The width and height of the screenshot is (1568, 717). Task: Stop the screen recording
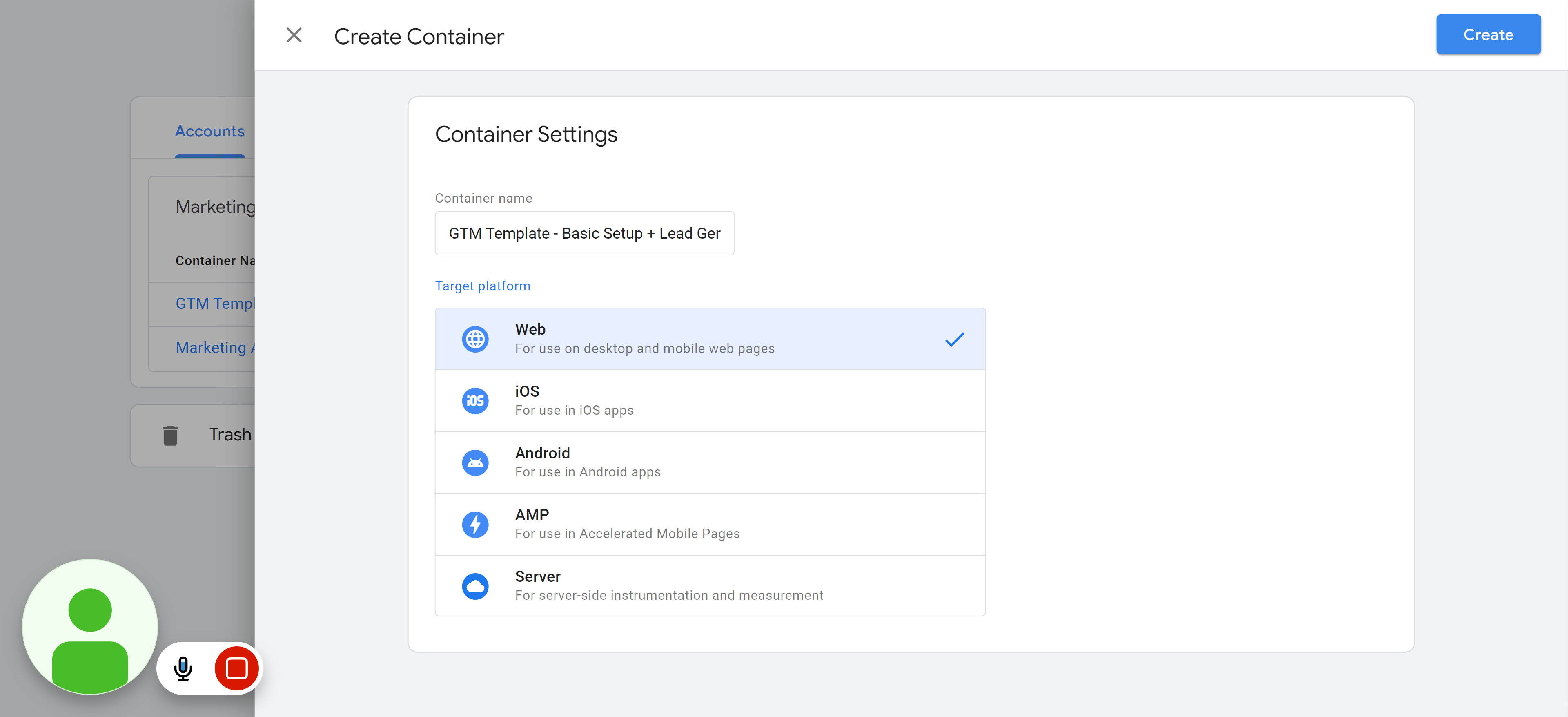pyautogui.click(x=237, y=668)
